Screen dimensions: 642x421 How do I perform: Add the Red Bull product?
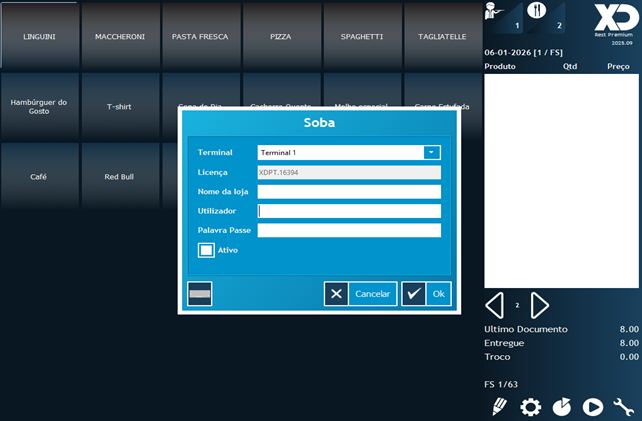(120, 177)
